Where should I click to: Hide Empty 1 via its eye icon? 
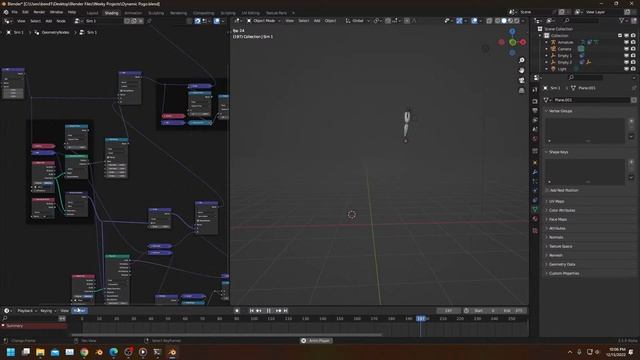(x=627, y=56)
